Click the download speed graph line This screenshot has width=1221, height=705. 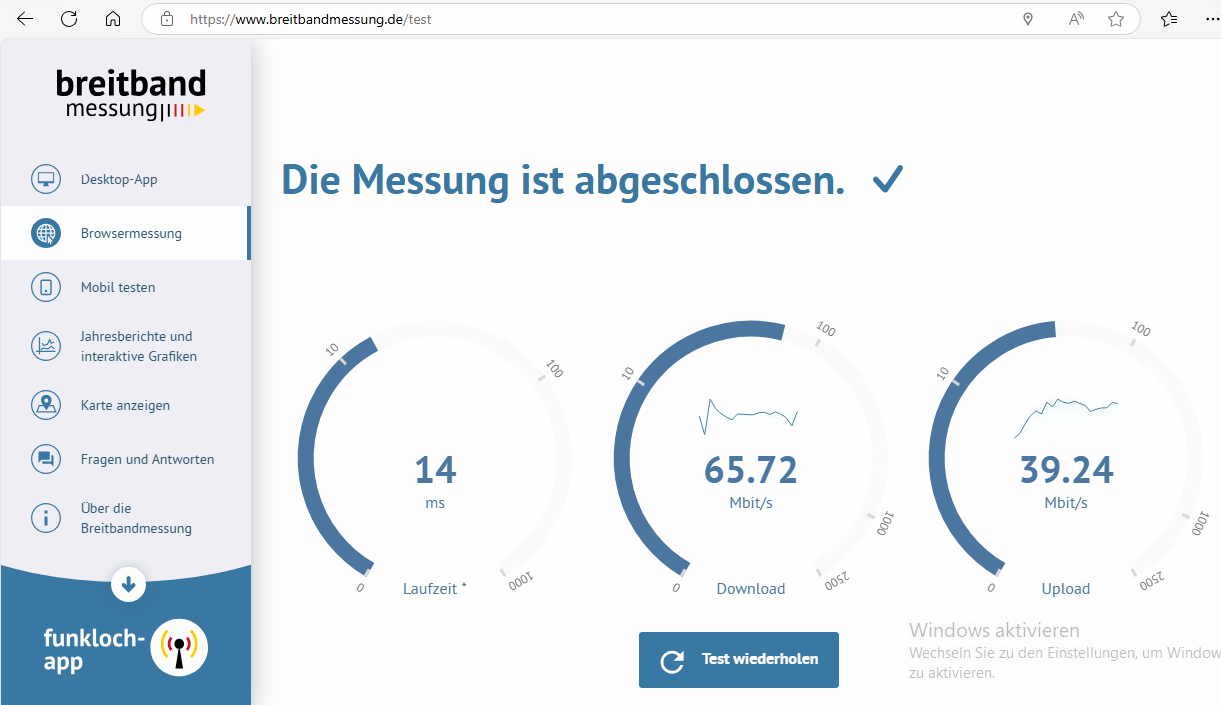click(x=748, y=415)
